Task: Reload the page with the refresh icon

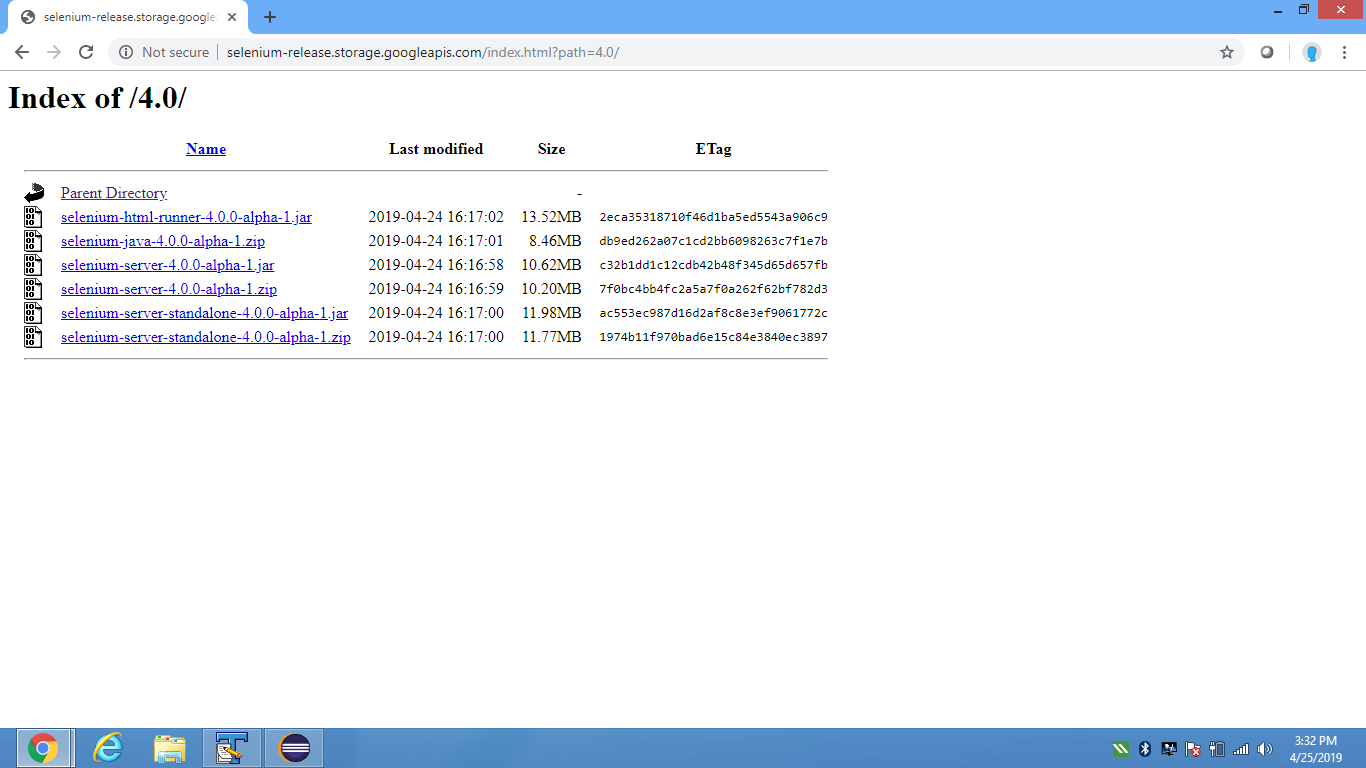Action: (86, 52)
